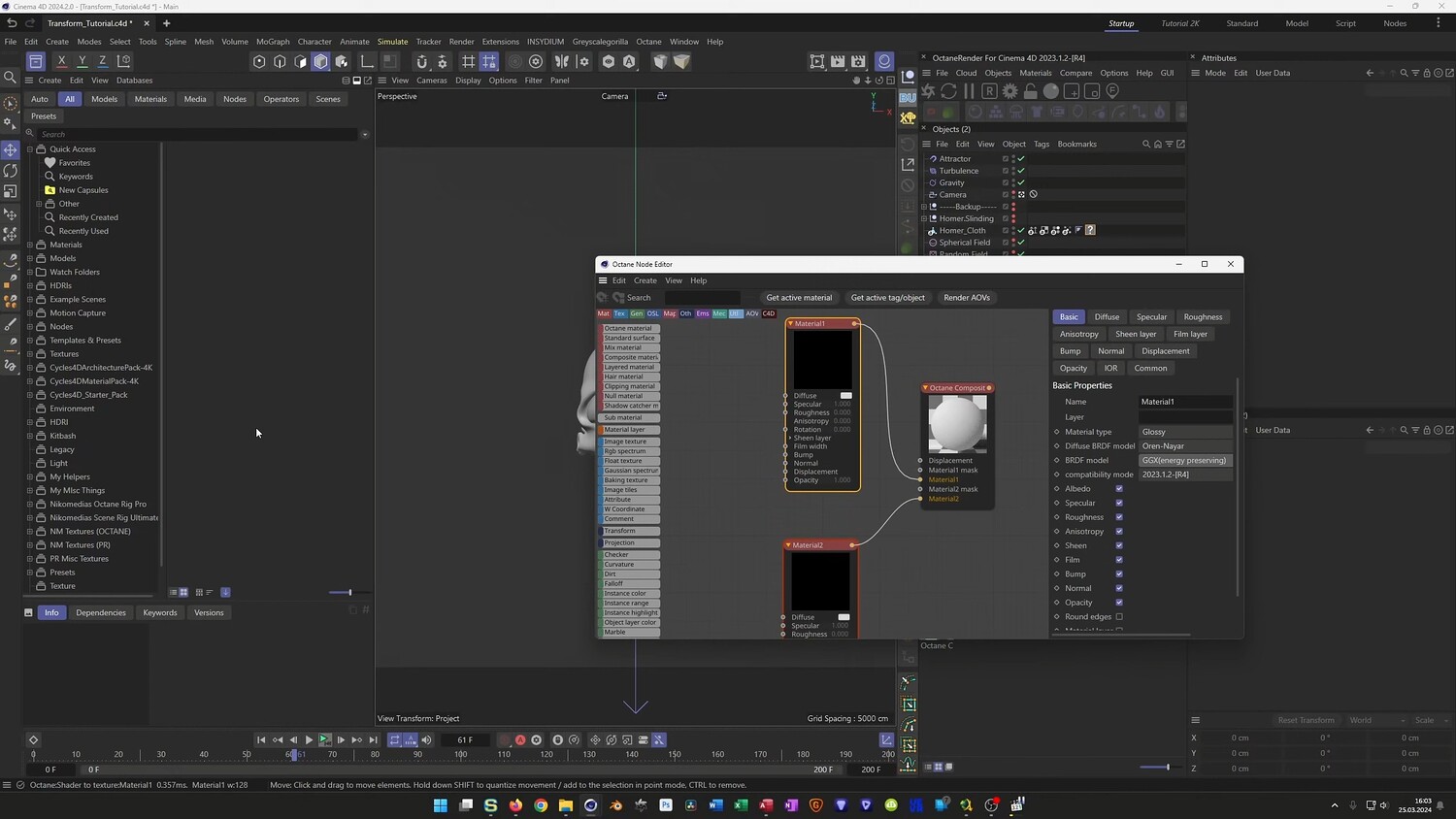Switch to the Specular tab in node editor

click(1151, 317)
